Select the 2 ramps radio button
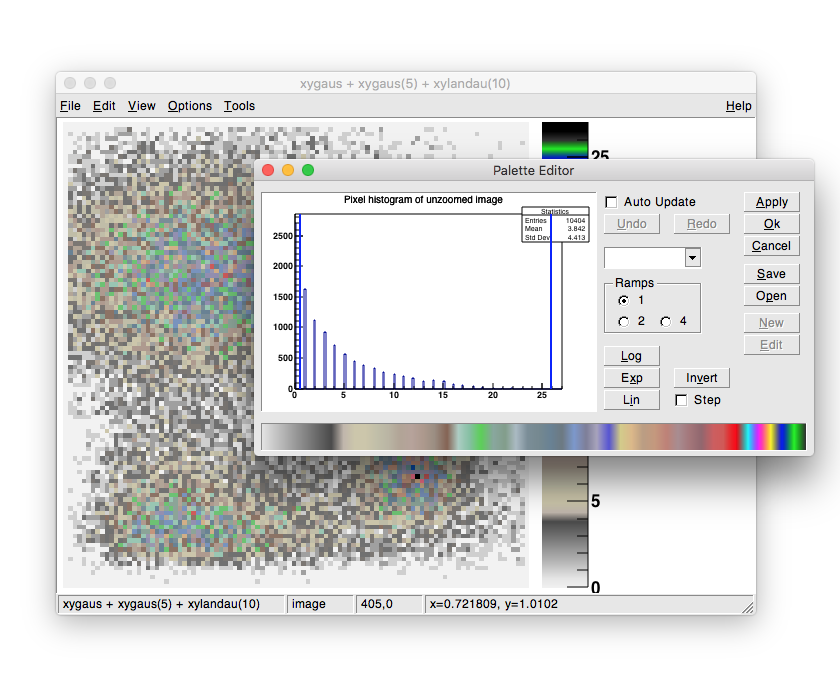 pyautogui.click(x=624, y=322)
